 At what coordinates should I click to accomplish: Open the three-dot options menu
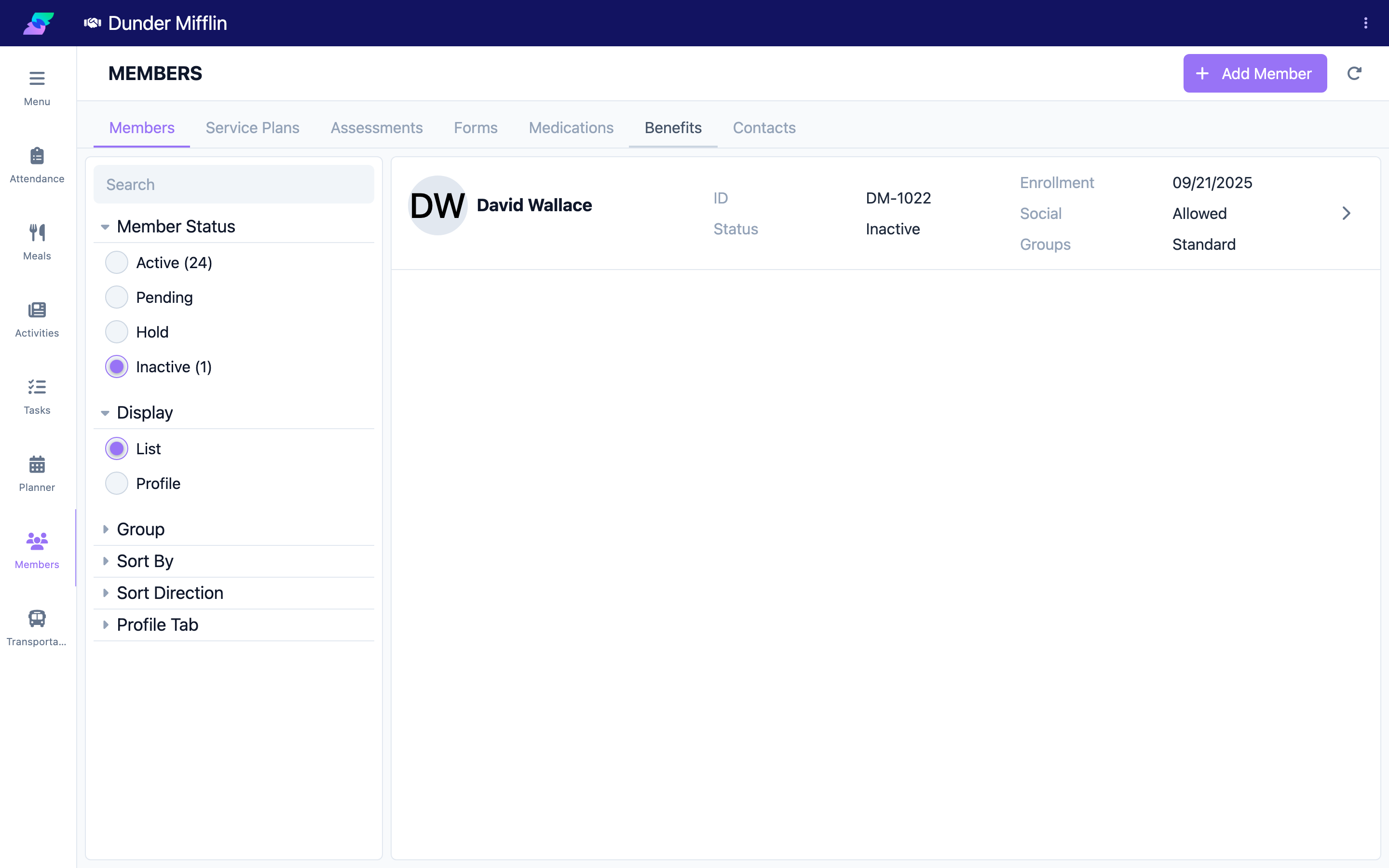pyautogui.click(x=1365, y=23)
